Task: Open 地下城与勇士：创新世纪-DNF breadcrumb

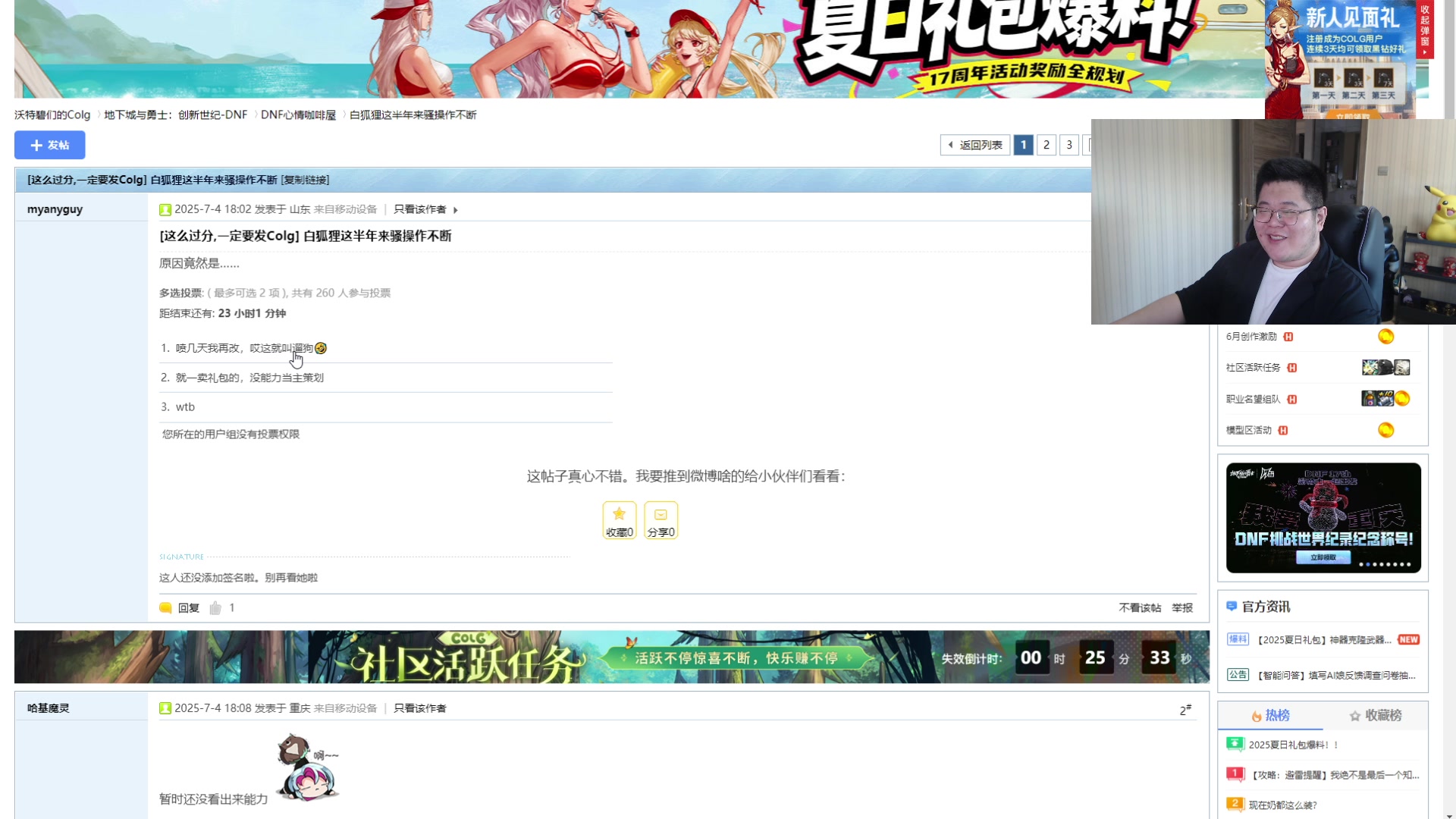Action: pos(175,115)
